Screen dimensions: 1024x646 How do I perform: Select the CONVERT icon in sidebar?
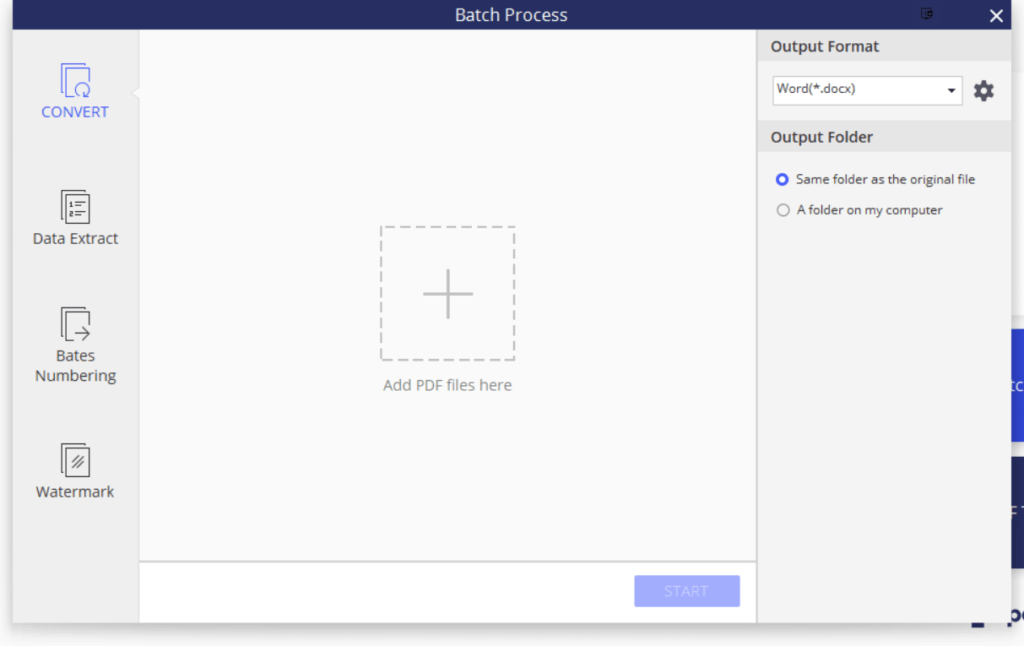(75, 80)
